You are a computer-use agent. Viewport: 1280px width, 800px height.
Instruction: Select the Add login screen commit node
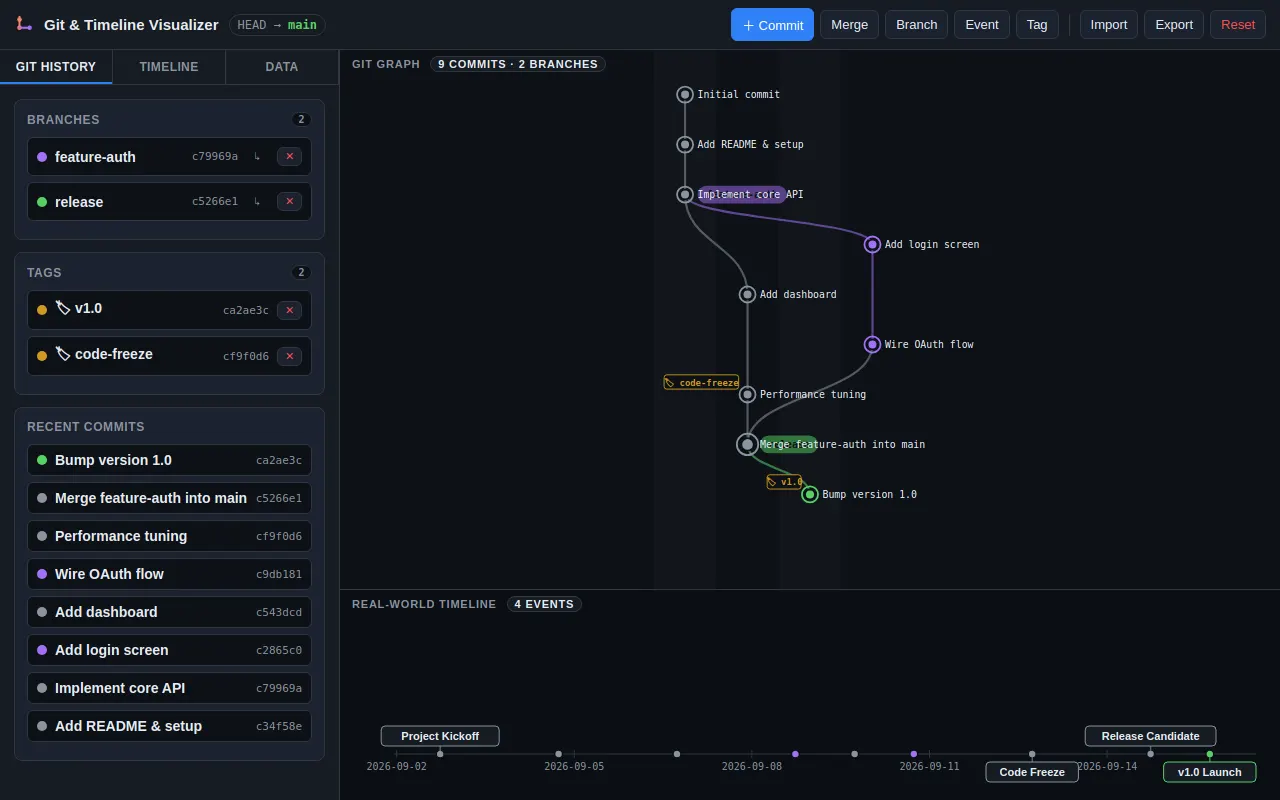872,244
